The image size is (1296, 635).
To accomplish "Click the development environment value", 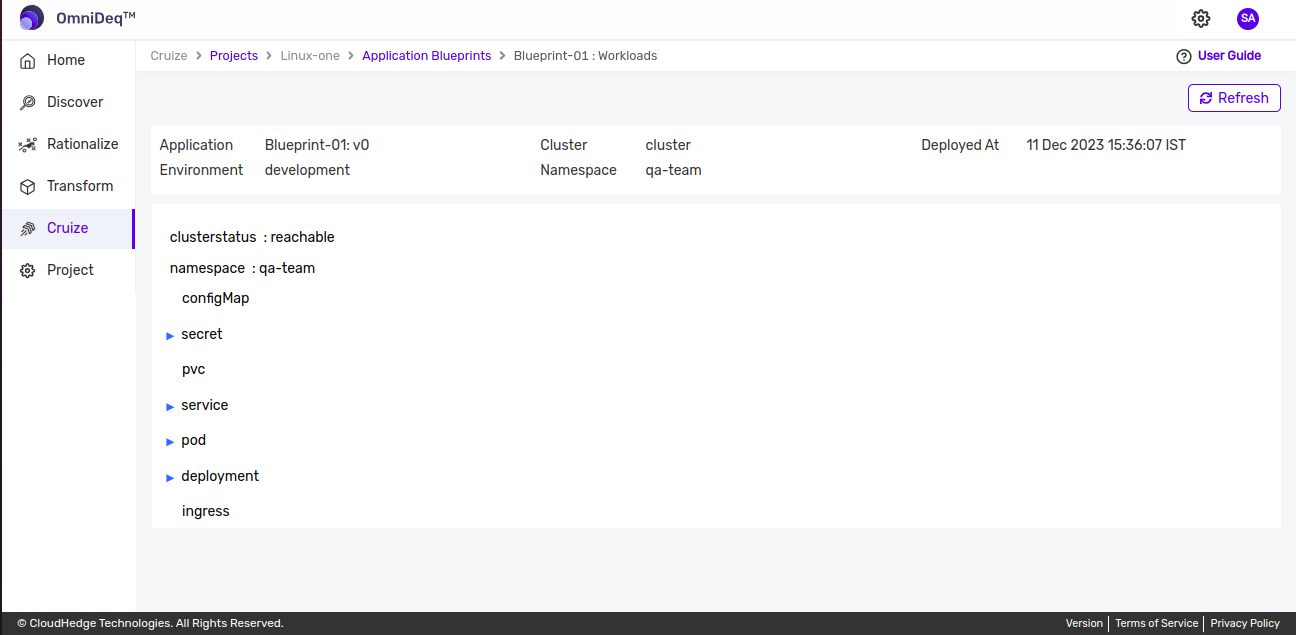I will [307, 170].
